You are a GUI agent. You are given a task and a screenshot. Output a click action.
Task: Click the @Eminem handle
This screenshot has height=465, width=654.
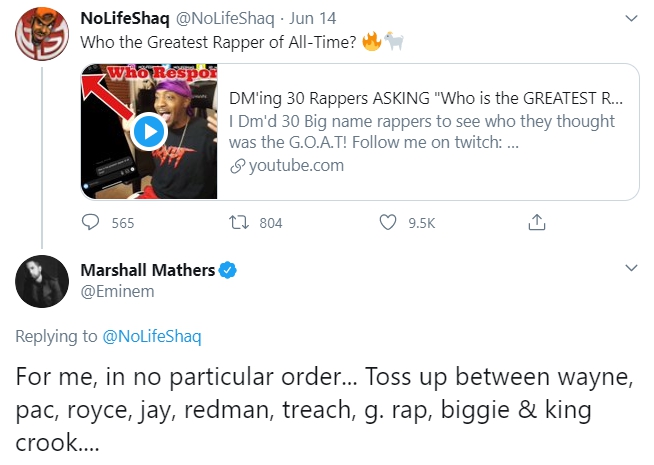coord(113,290)
